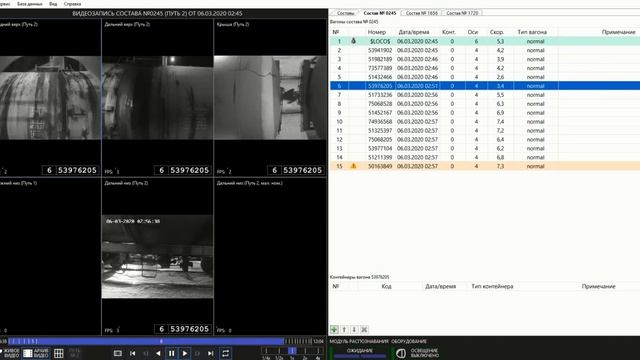Select the 'Крыша (Путь 2)' camera feed
Screen dimensions: 640x360
pos(270,98)
